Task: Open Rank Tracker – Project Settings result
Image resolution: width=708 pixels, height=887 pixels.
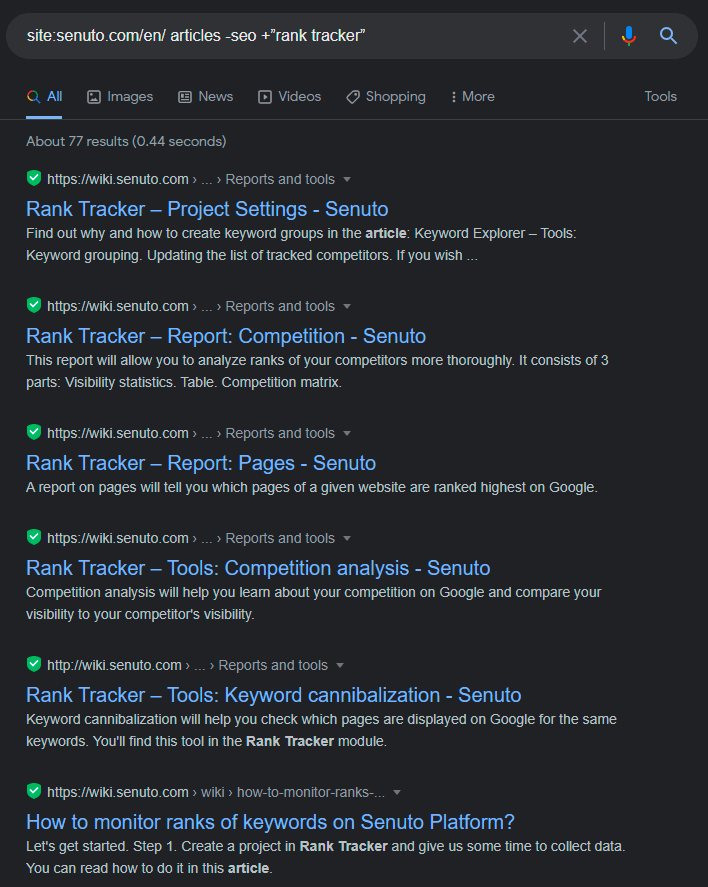Action: [x=207, y=209]
